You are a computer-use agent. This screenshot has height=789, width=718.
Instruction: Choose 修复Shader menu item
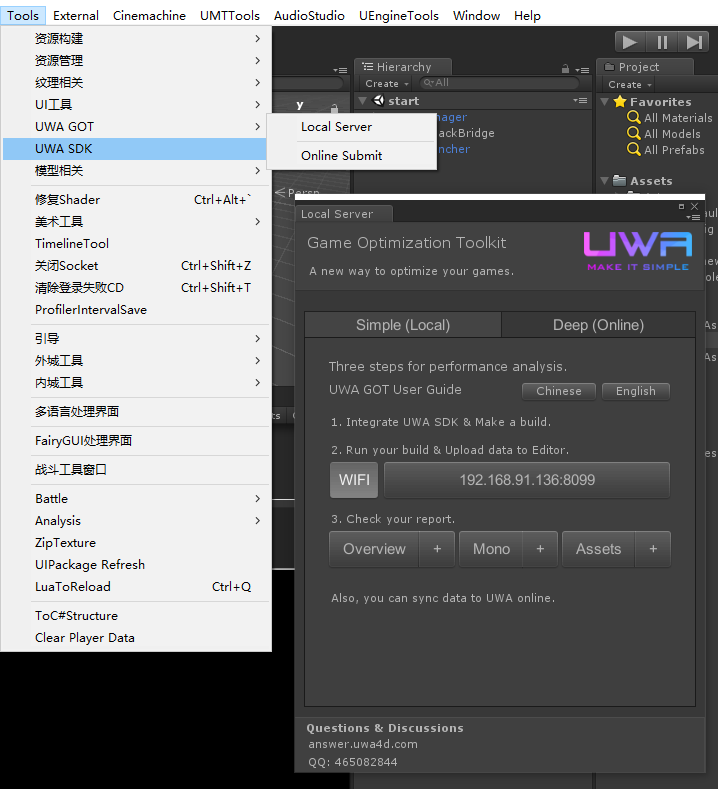click(136, 200)
